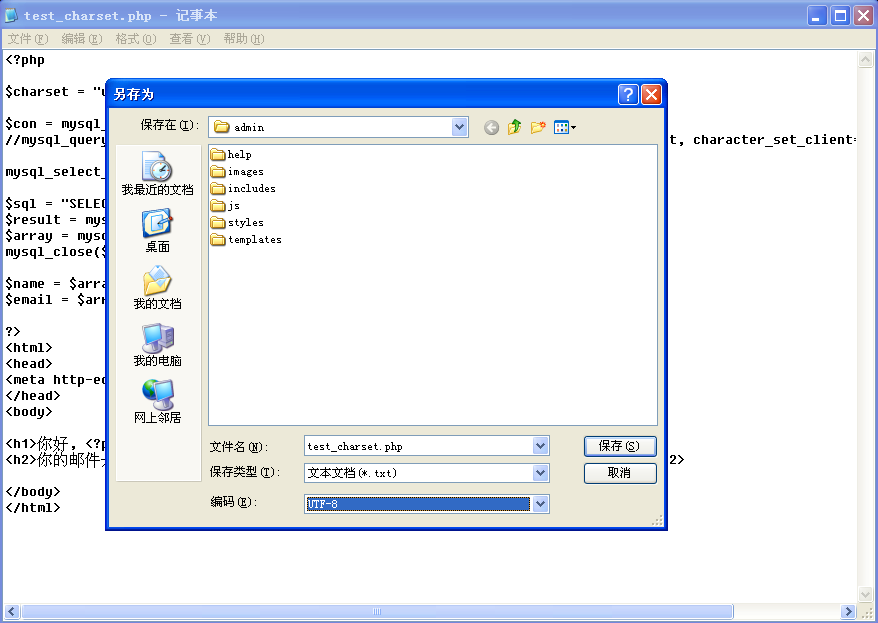The image size is (878, 623).
Task: Open the 格式 menu
Action: click(x=134, y=38)
